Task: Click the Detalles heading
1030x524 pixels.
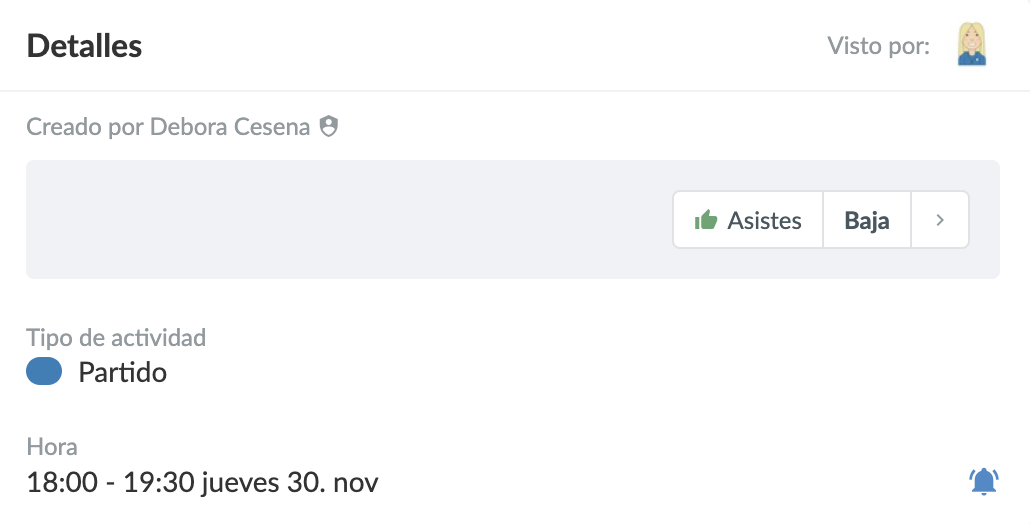Action: click(84, 46)
